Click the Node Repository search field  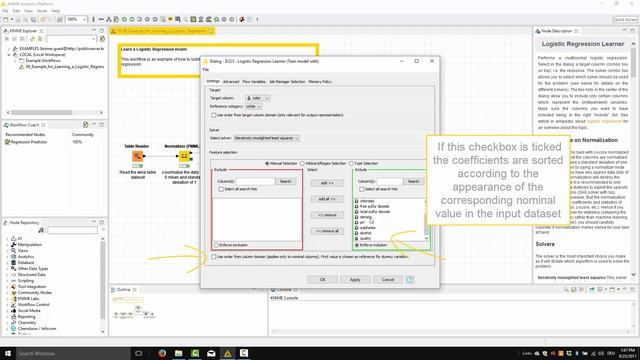(73, 231)
